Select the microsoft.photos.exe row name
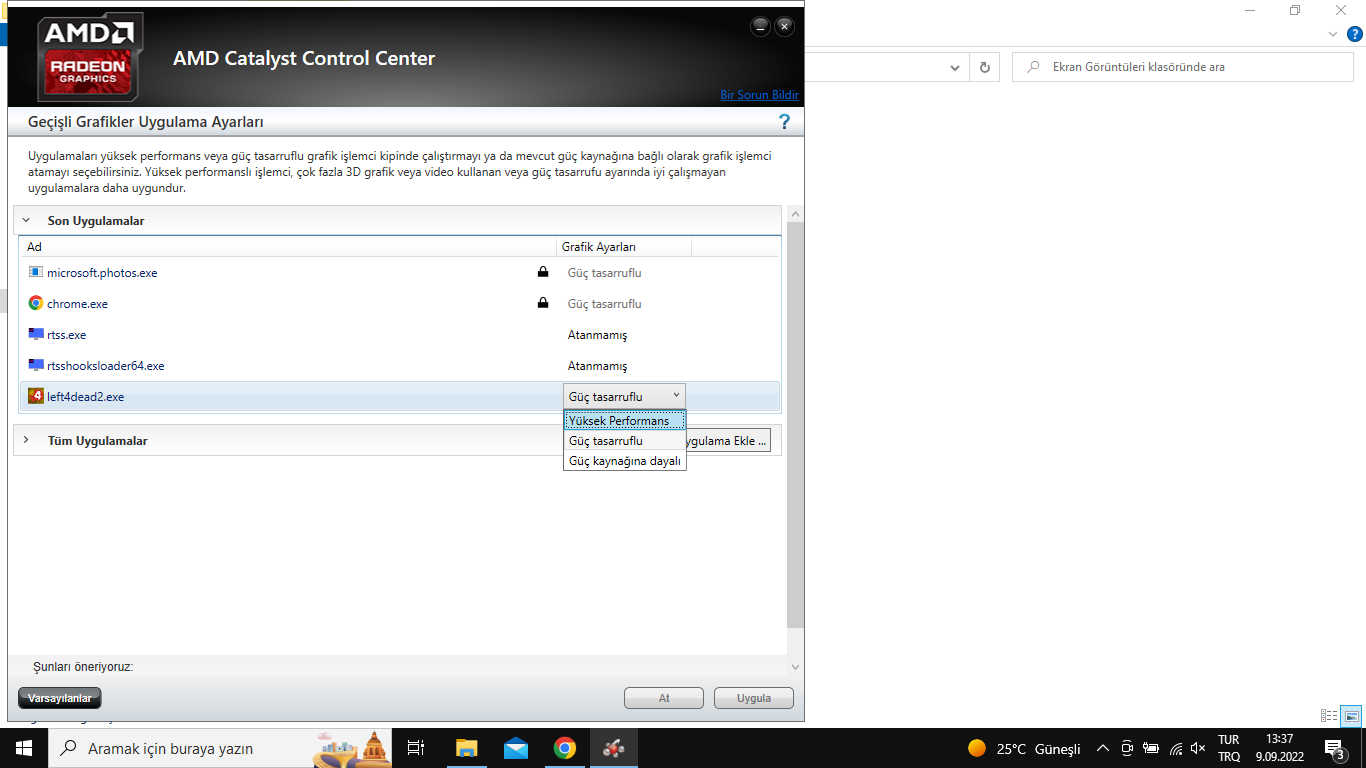The height and width of the screenshot is (768, 1366). (x=102, y=273)
